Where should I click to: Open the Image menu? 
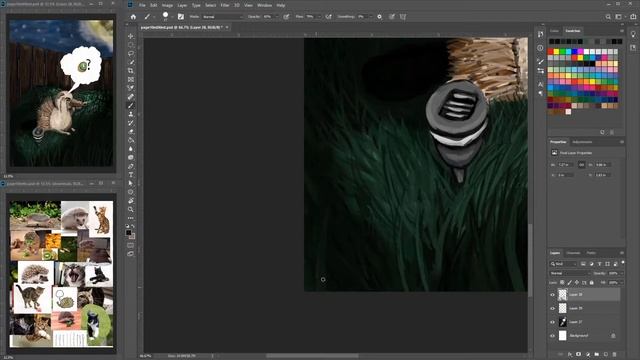[x=167, y=5]
